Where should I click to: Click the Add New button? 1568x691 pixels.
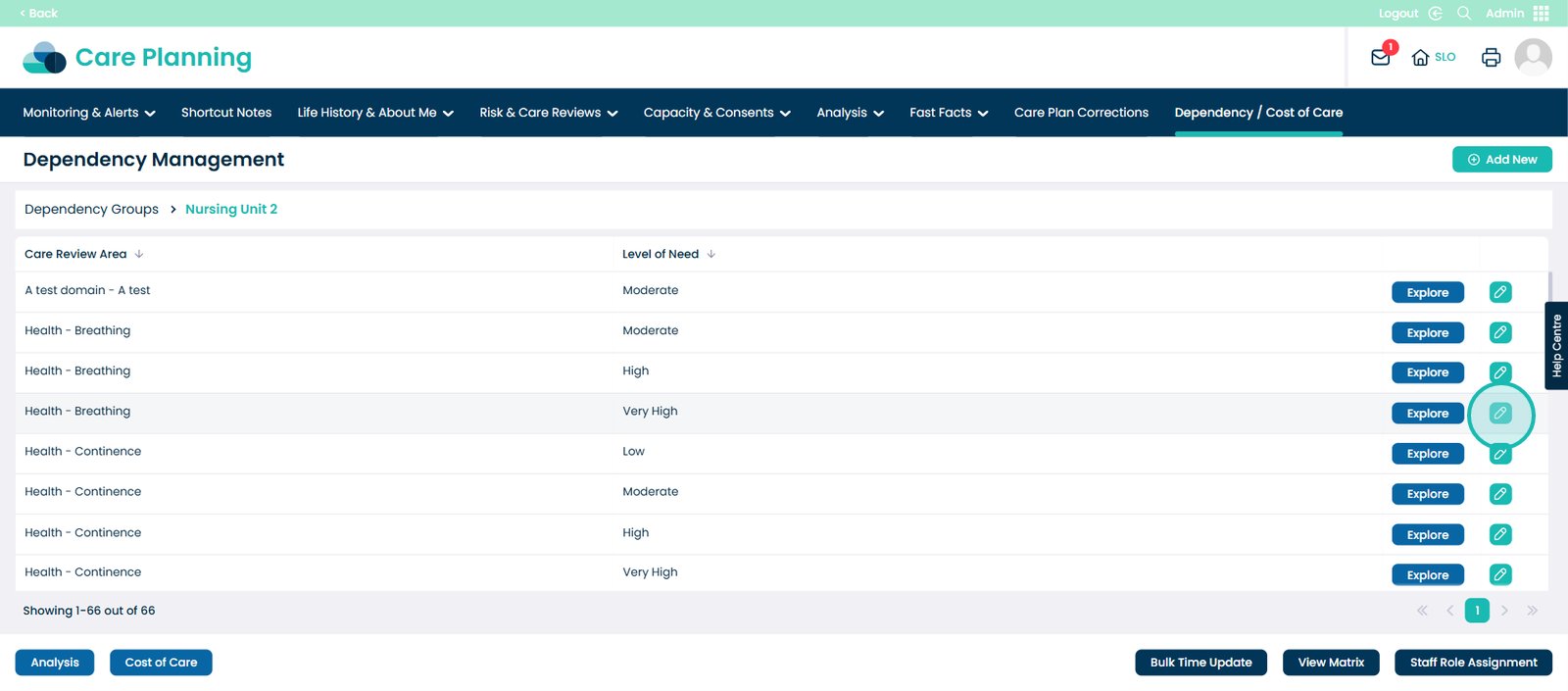point(1501,160)
